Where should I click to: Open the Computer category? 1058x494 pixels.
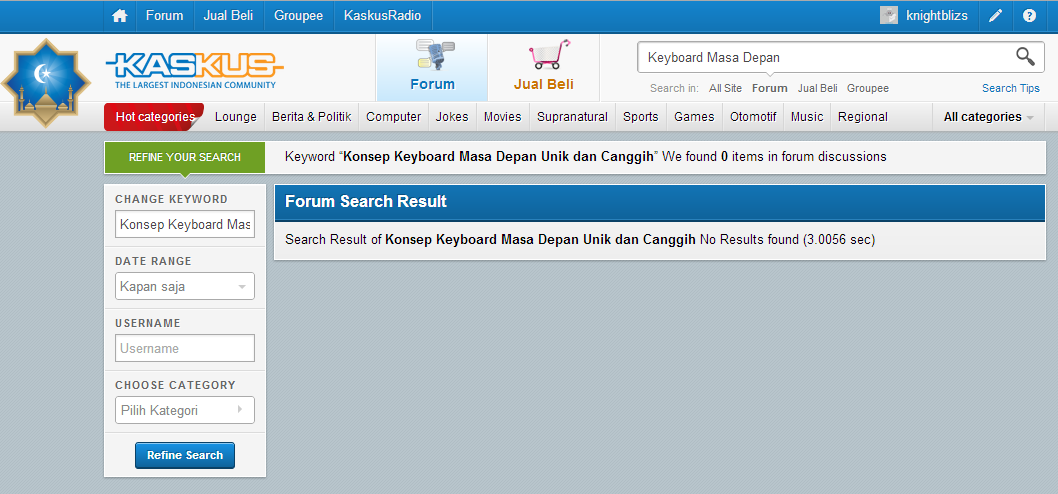click(393, 117)
